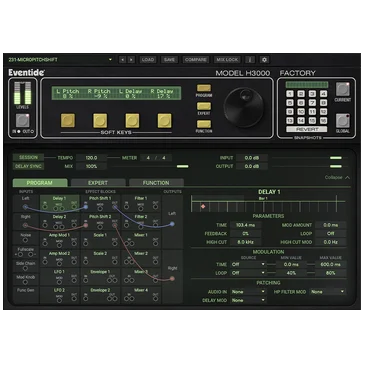365x365 pixels.
Task: Toggle the GLOBAL snapshot button
Action: 342,120
